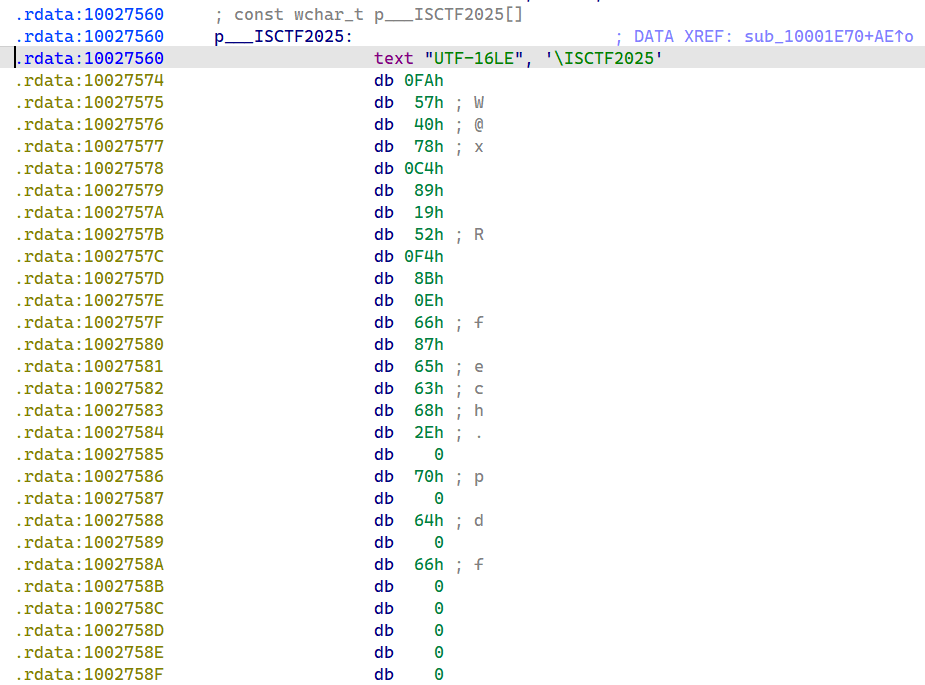The image size is (925, 685).
Task: Click the 89h byte value
Action: (429, 191)
